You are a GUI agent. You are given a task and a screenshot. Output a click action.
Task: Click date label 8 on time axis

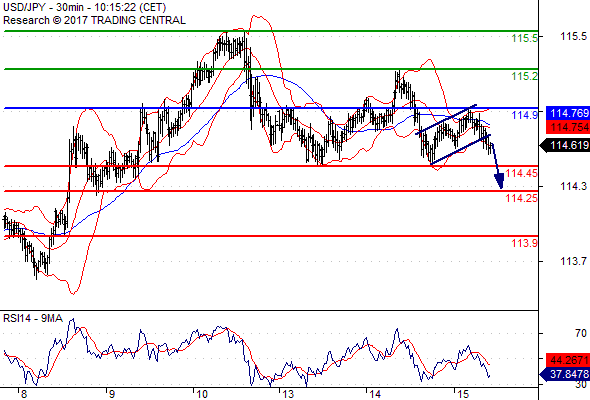coord(24,394)
